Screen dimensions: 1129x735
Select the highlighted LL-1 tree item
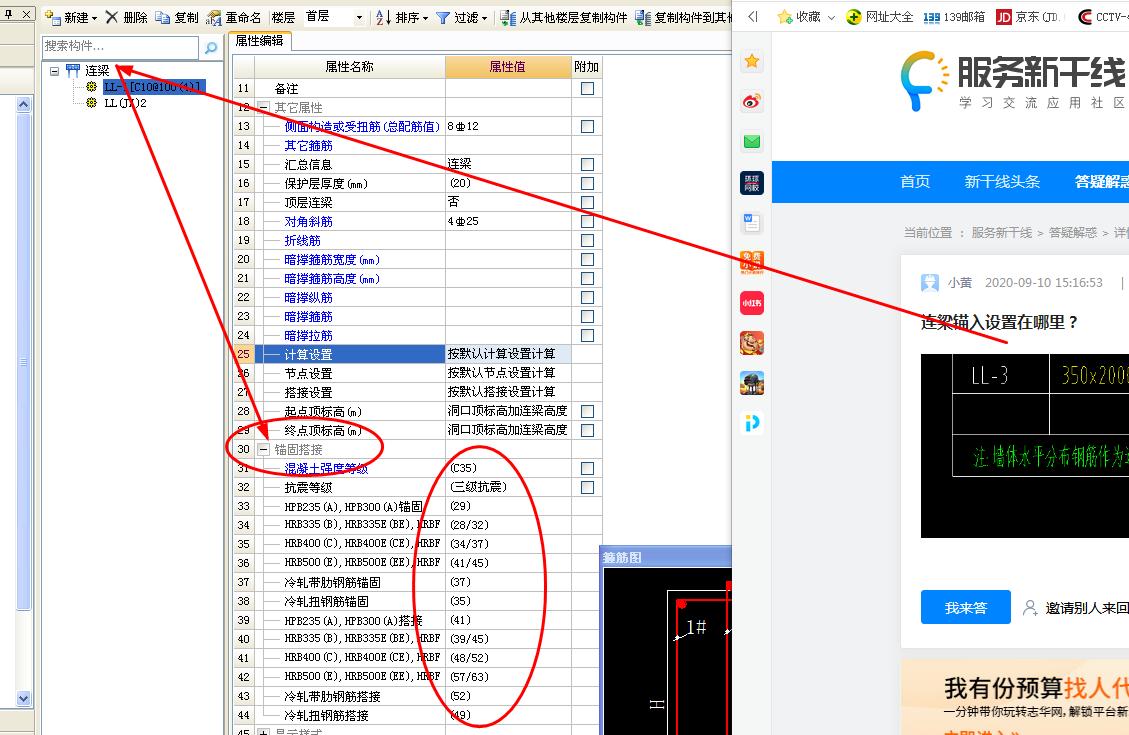pyautogui.click(x=153, y=86)
